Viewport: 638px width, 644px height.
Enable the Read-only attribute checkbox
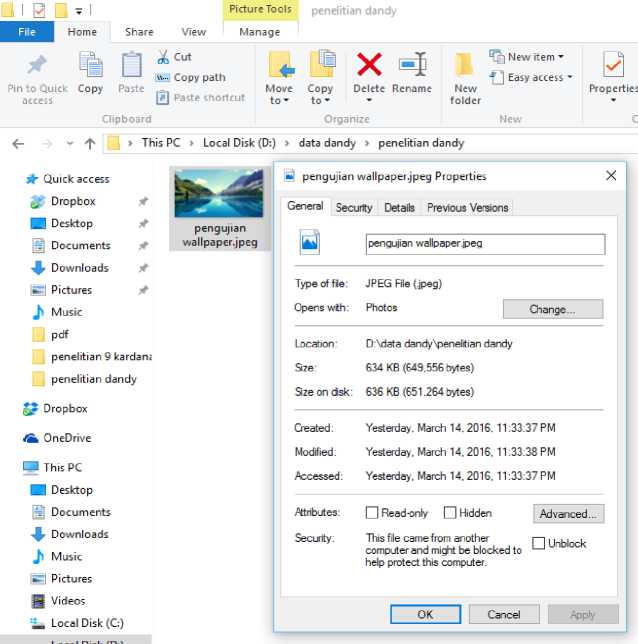[372, 513]
